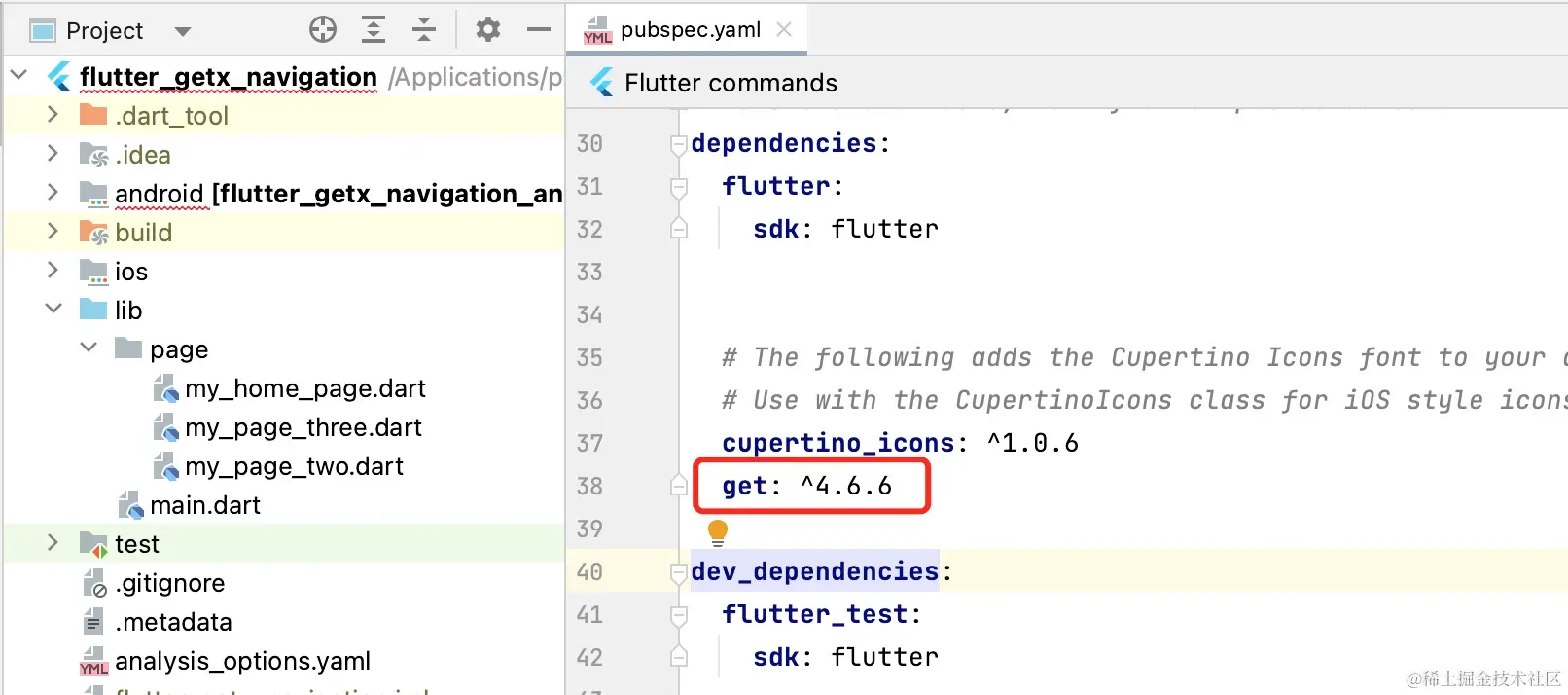The width and height of the screenshot is (1568, 695).
Task: Click the test folder icon
Action: click(x=93, y=544)
